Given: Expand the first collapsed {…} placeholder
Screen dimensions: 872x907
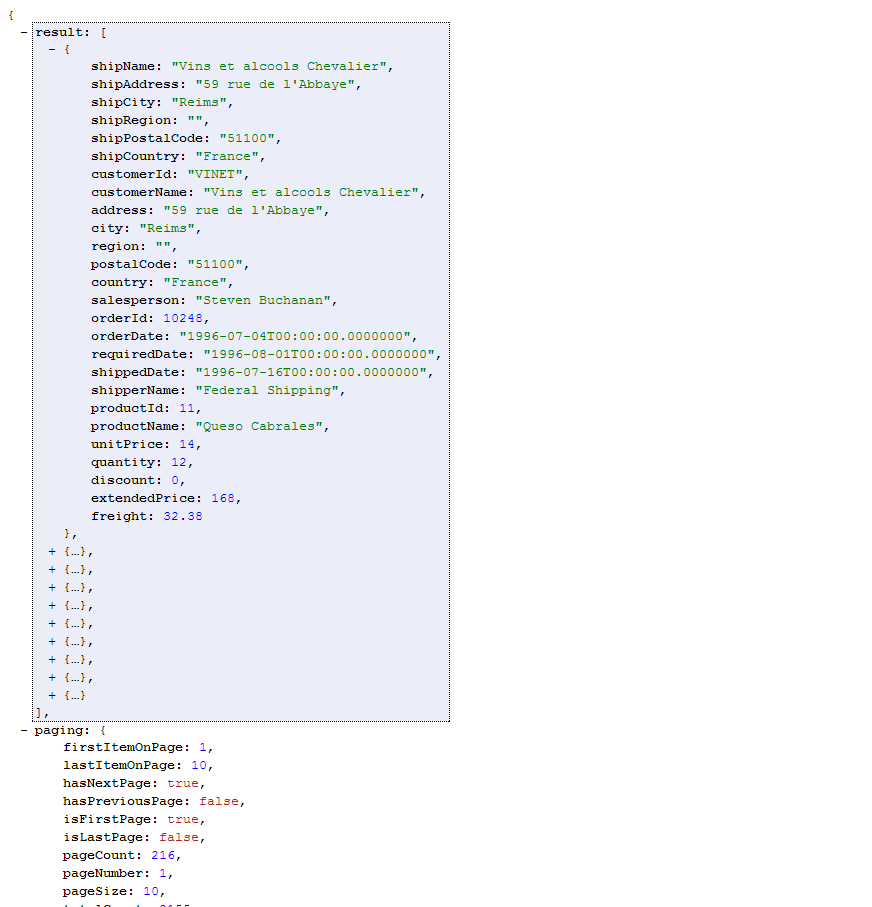Looking at the screenshot, I should [51, 551].
